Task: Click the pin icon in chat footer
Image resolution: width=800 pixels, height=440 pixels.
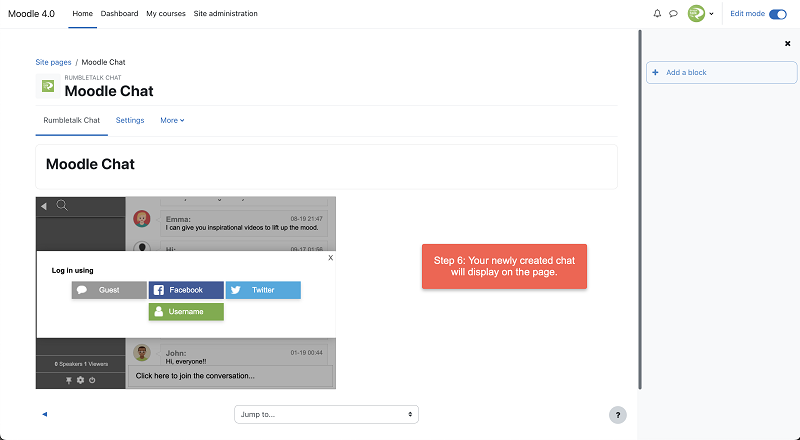Action: [70, 380]
